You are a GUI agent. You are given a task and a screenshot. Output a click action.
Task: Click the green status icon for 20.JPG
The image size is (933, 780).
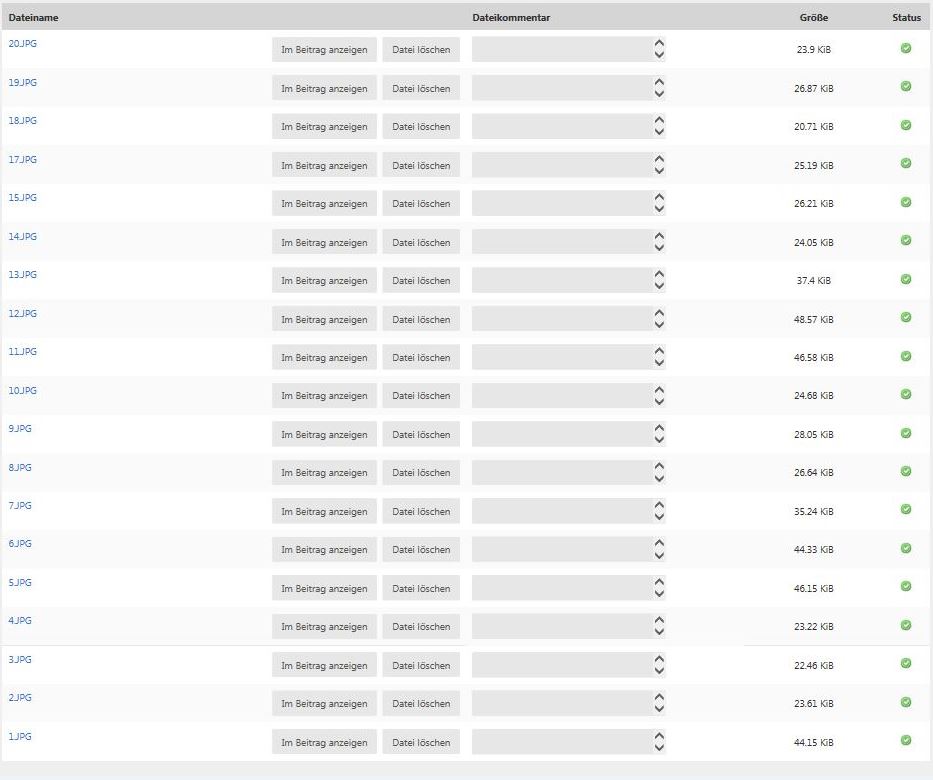tap(906, 48)
